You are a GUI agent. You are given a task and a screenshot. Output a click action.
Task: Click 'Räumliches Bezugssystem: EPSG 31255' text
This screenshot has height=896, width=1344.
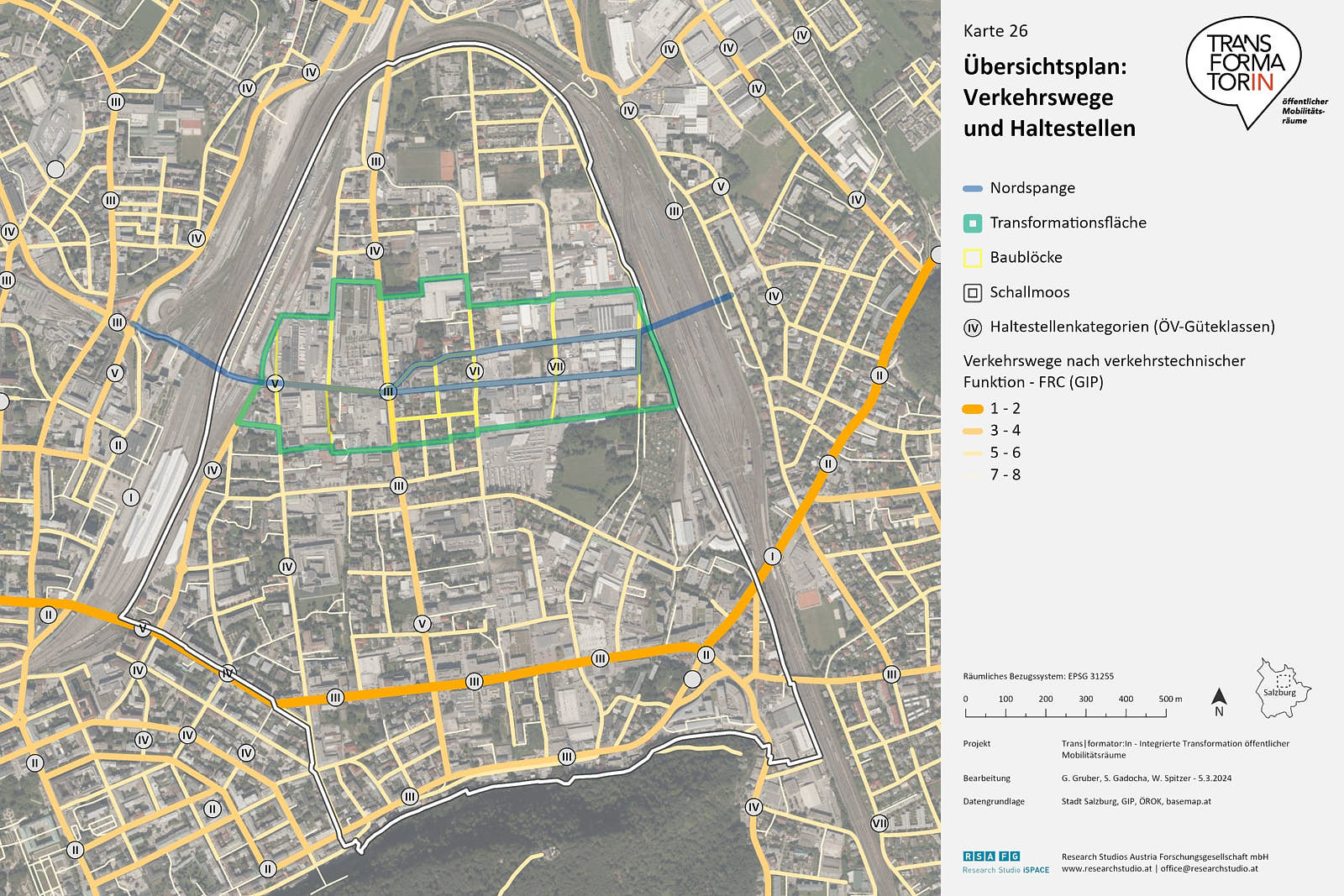(x=1038, y=676)
